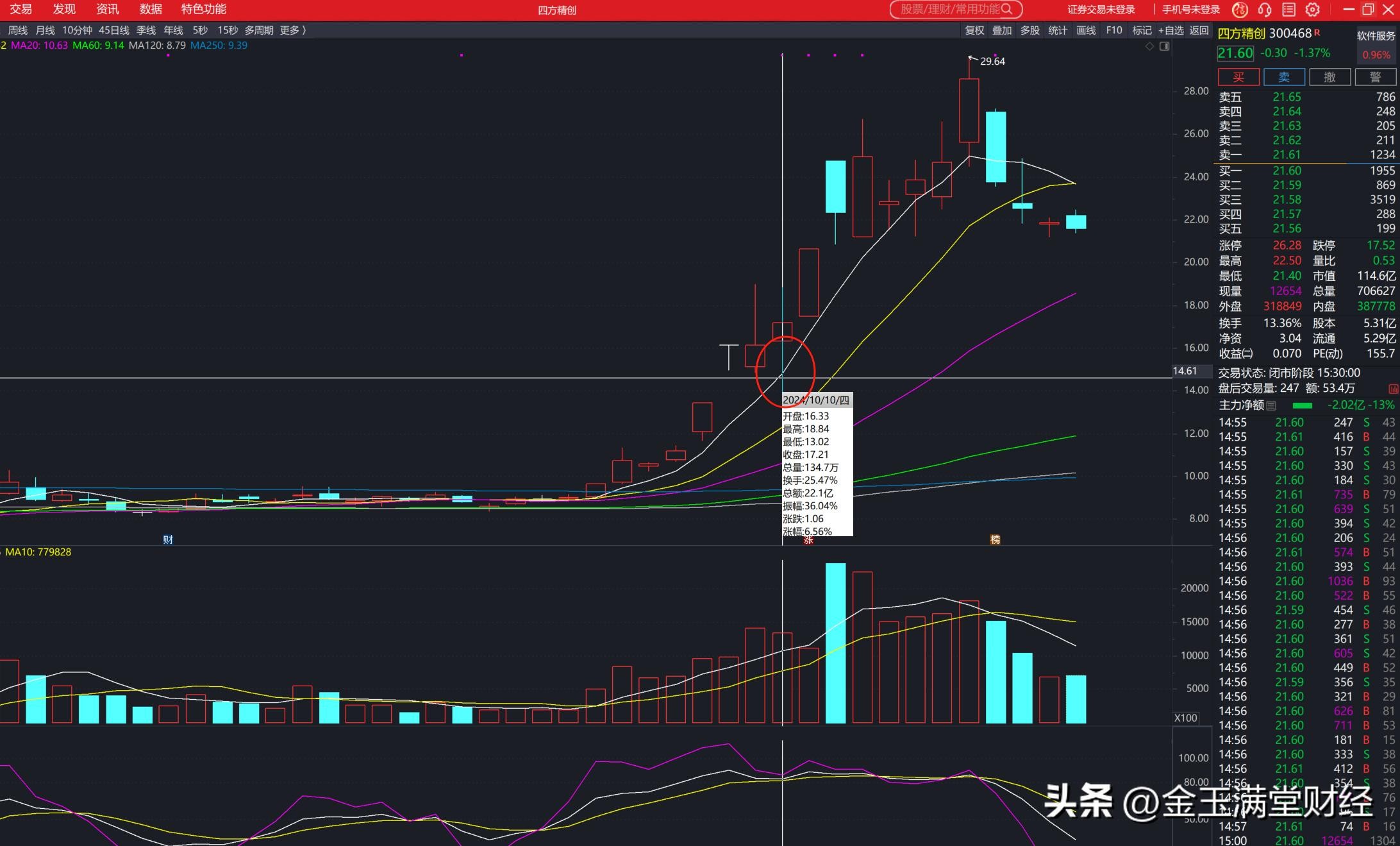Open the red chart icon beside 盘后交易量
1400x846 pixels.
pos(1393,389)
